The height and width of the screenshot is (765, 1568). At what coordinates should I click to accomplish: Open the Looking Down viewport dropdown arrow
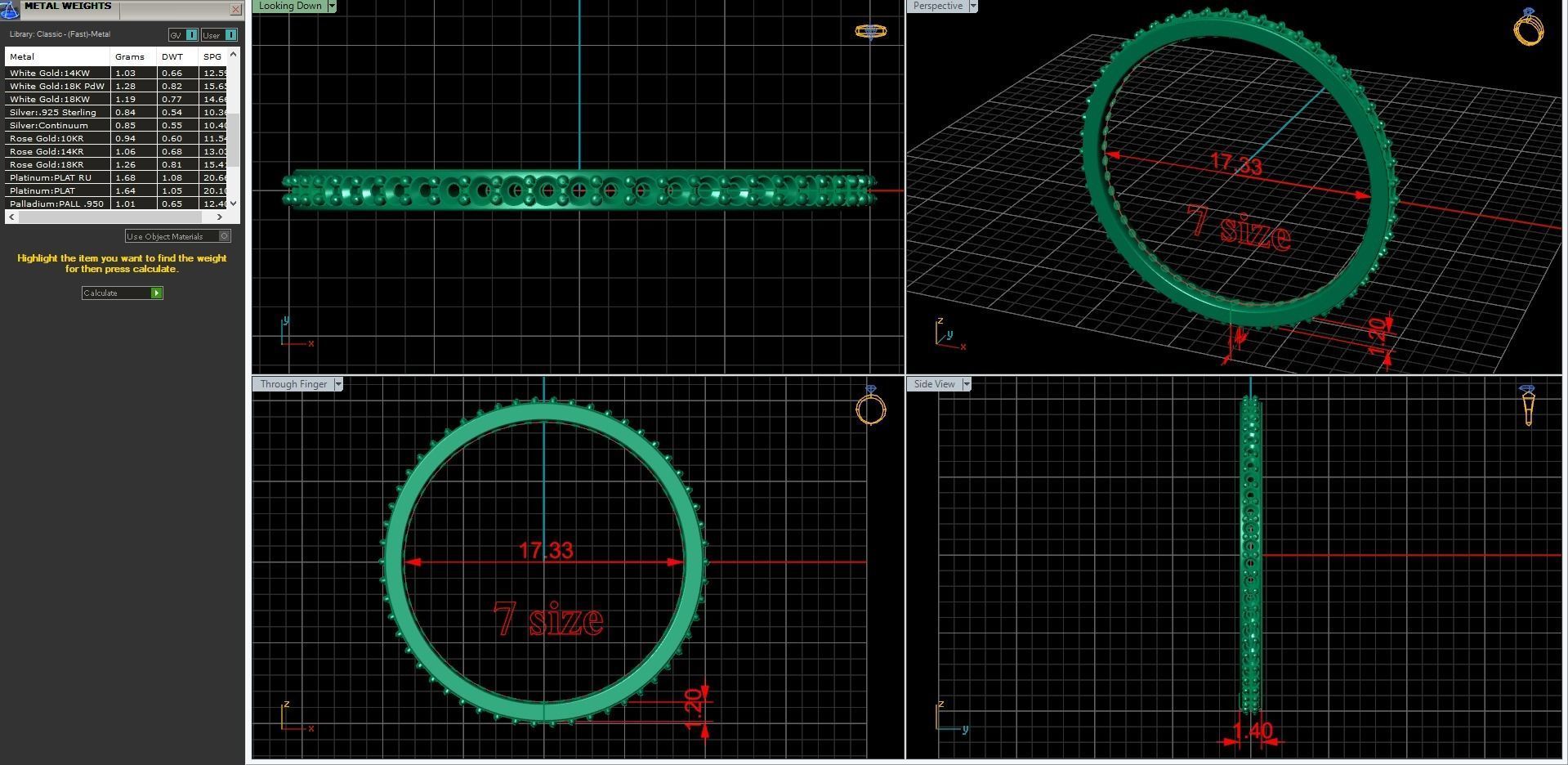(x=332, y=6)
